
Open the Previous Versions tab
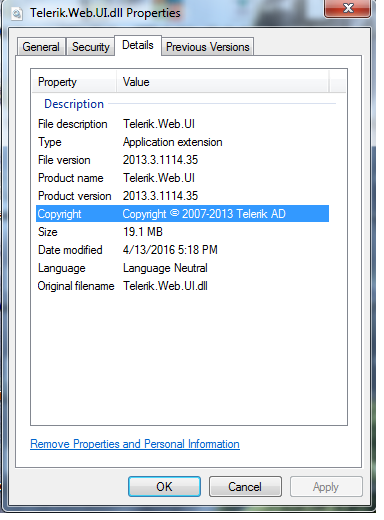coord(207,47)
